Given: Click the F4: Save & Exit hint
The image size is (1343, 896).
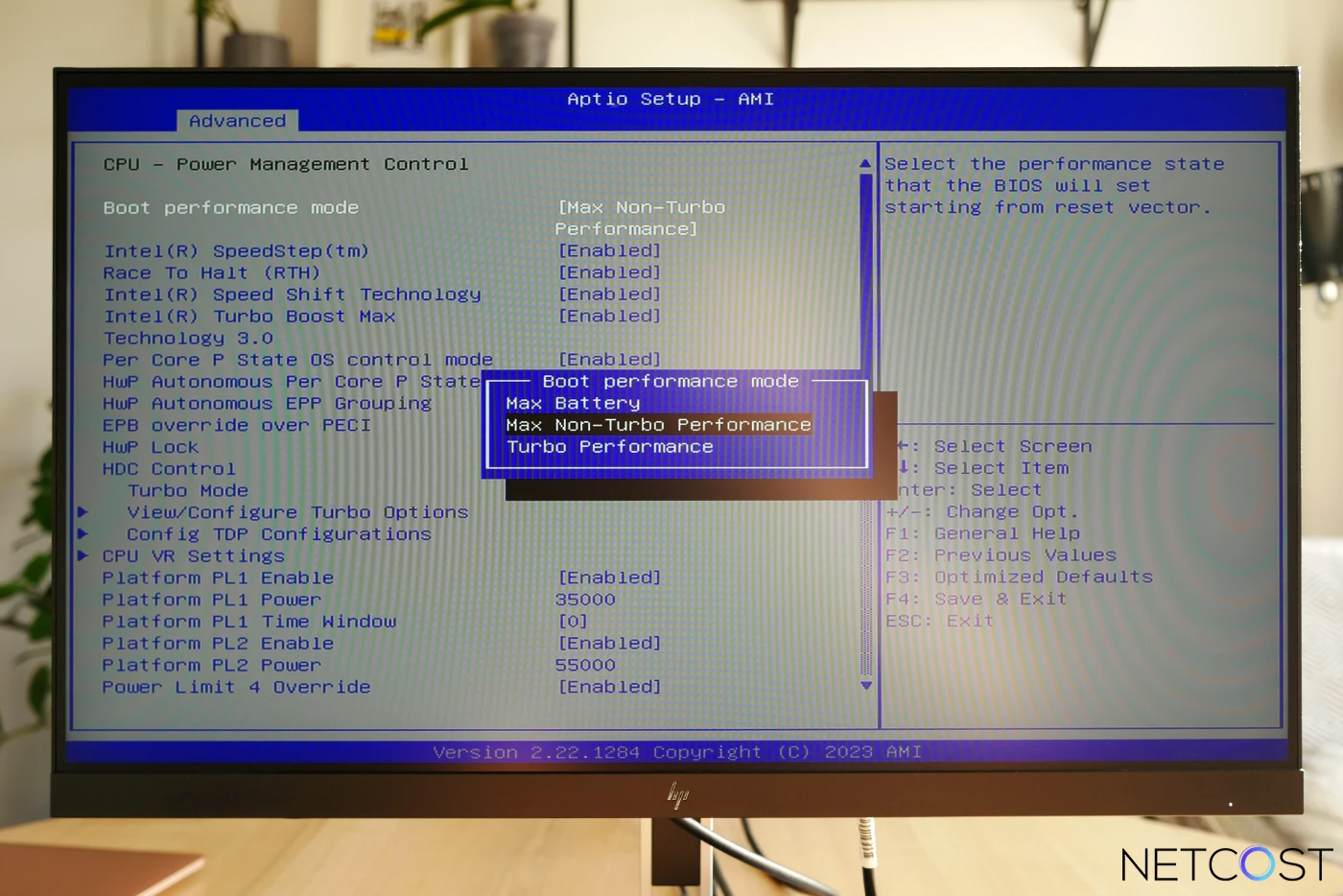Looking at the screenshot, I should pos(976,600).
